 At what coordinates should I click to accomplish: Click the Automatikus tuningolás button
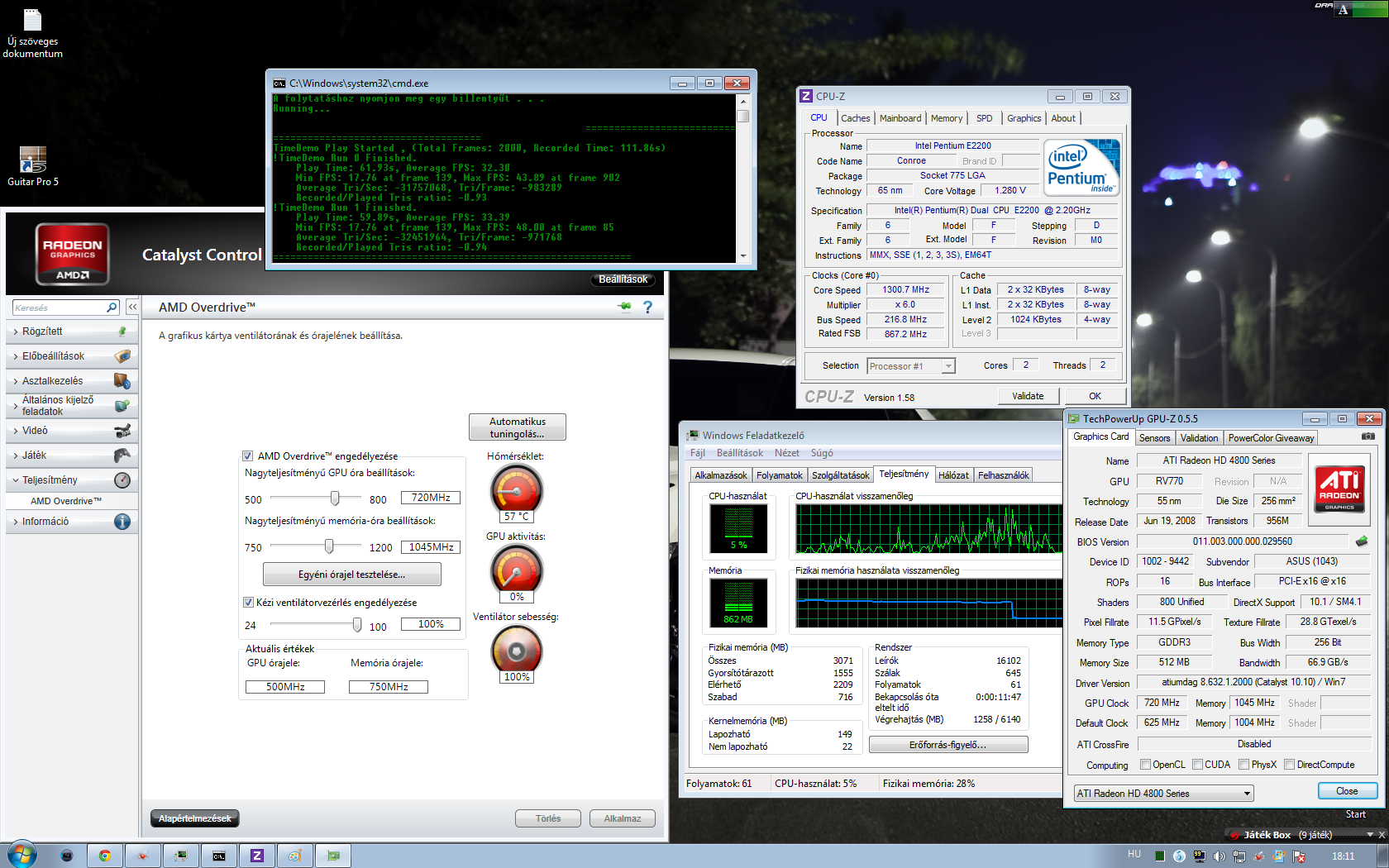518,427
